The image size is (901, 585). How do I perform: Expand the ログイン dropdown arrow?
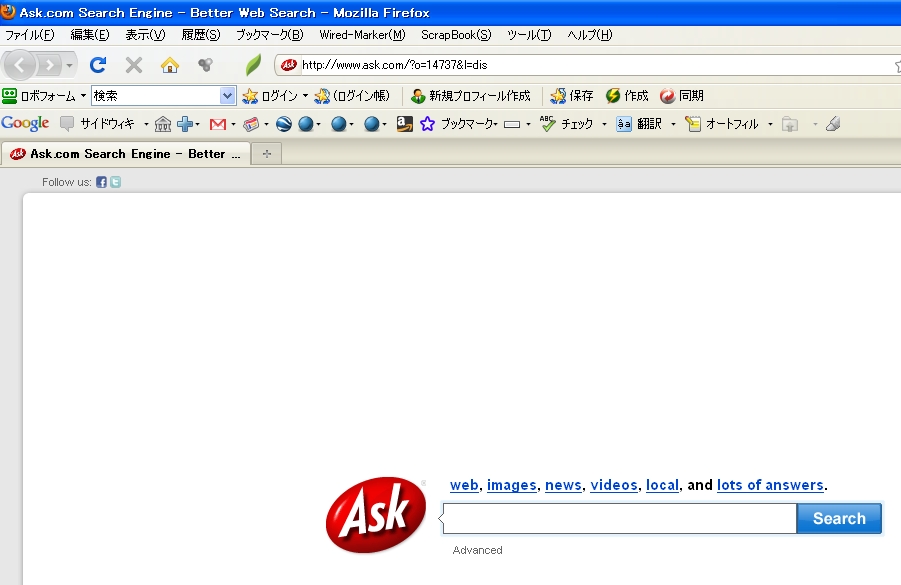click(x=305, y=96)
